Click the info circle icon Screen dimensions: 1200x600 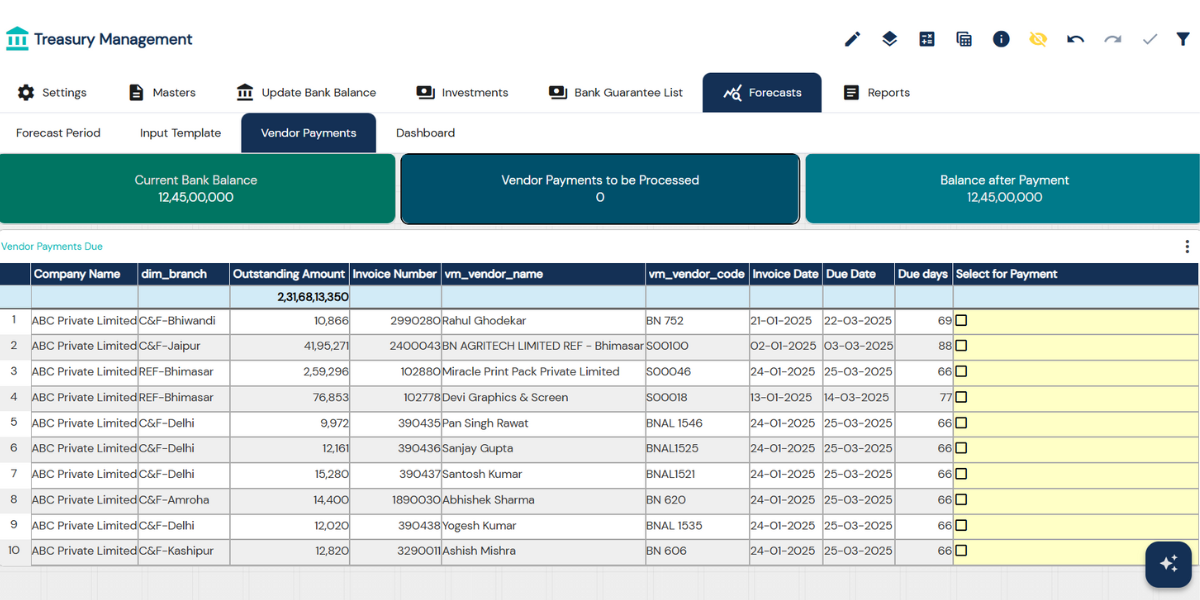pos(1001,39)
